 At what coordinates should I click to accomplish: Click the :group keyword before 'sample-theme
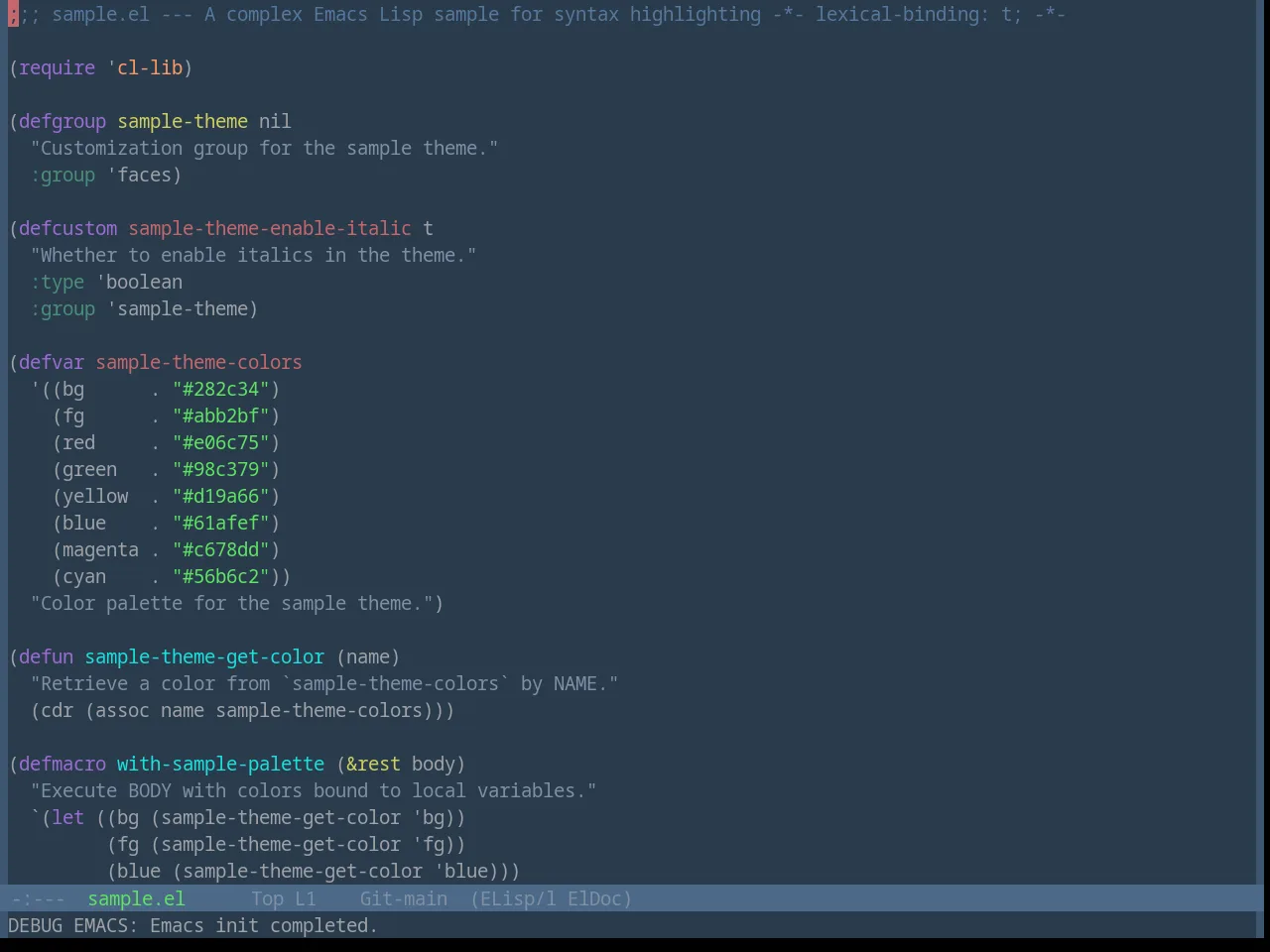point(63,308)
